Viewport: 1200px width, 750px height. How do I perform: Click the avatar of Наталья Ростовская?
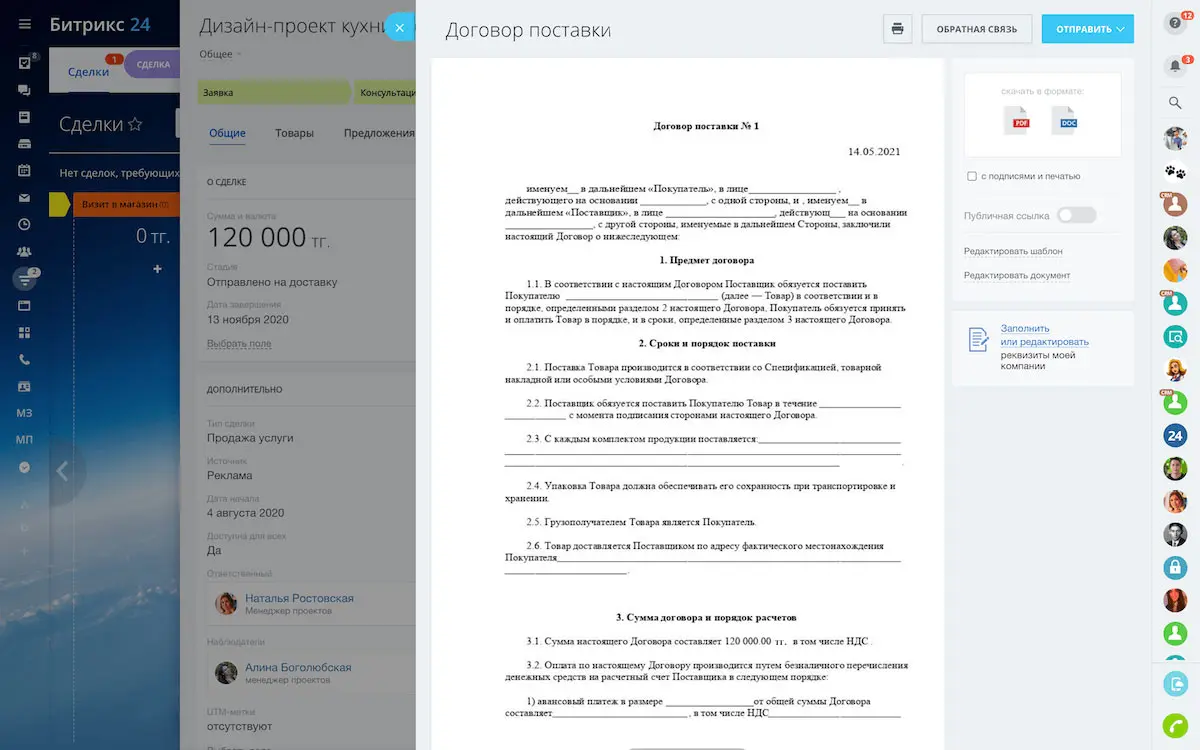pyautogui.click(x=225, y=602)
